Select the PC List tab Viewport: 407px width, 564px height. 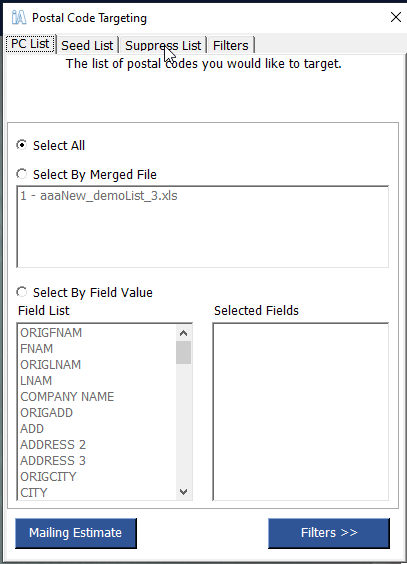coord(30,44)
